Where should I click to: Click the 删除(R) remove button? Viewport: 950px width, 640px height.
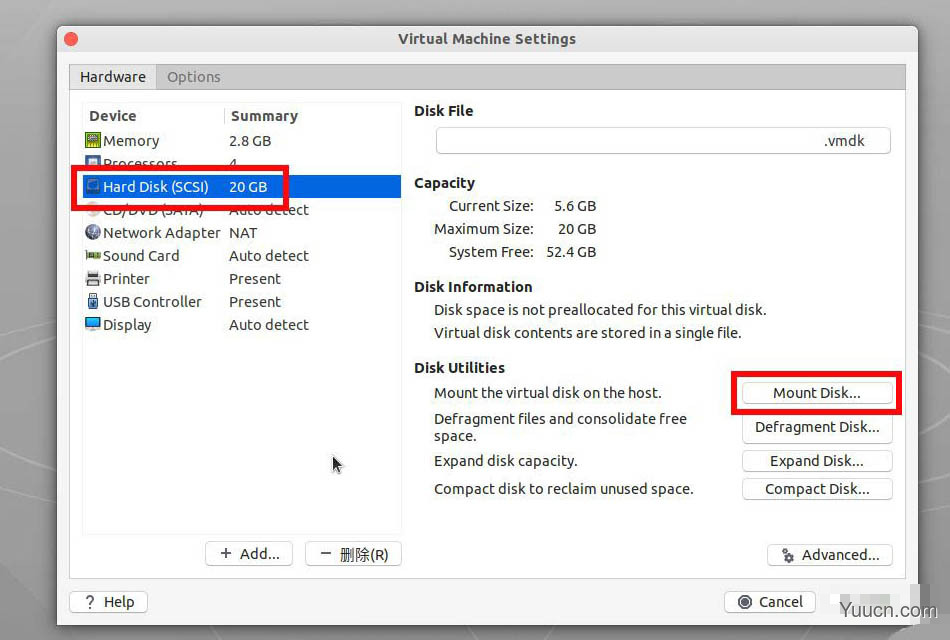353,553
